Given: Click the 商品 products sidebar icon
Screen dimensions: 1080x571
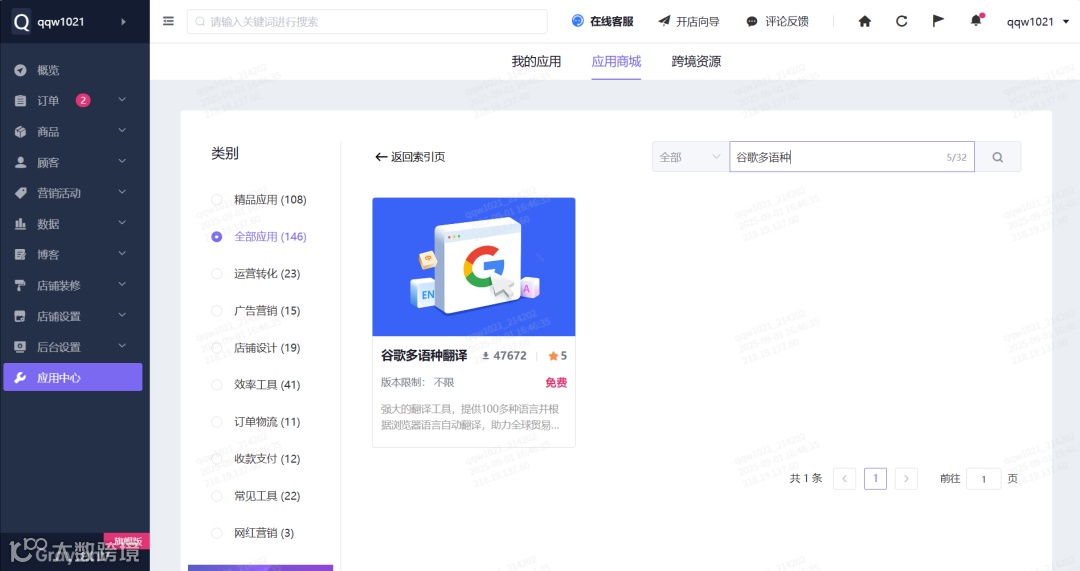Looking at the screenshot, I should [x=21, y=132].
